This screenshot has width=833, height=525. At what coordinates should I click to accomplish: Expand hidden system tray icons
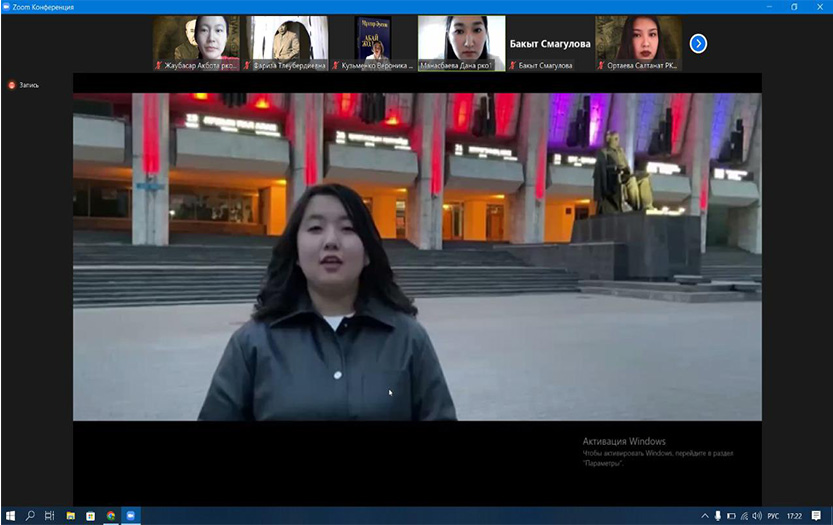coord(705,516)
